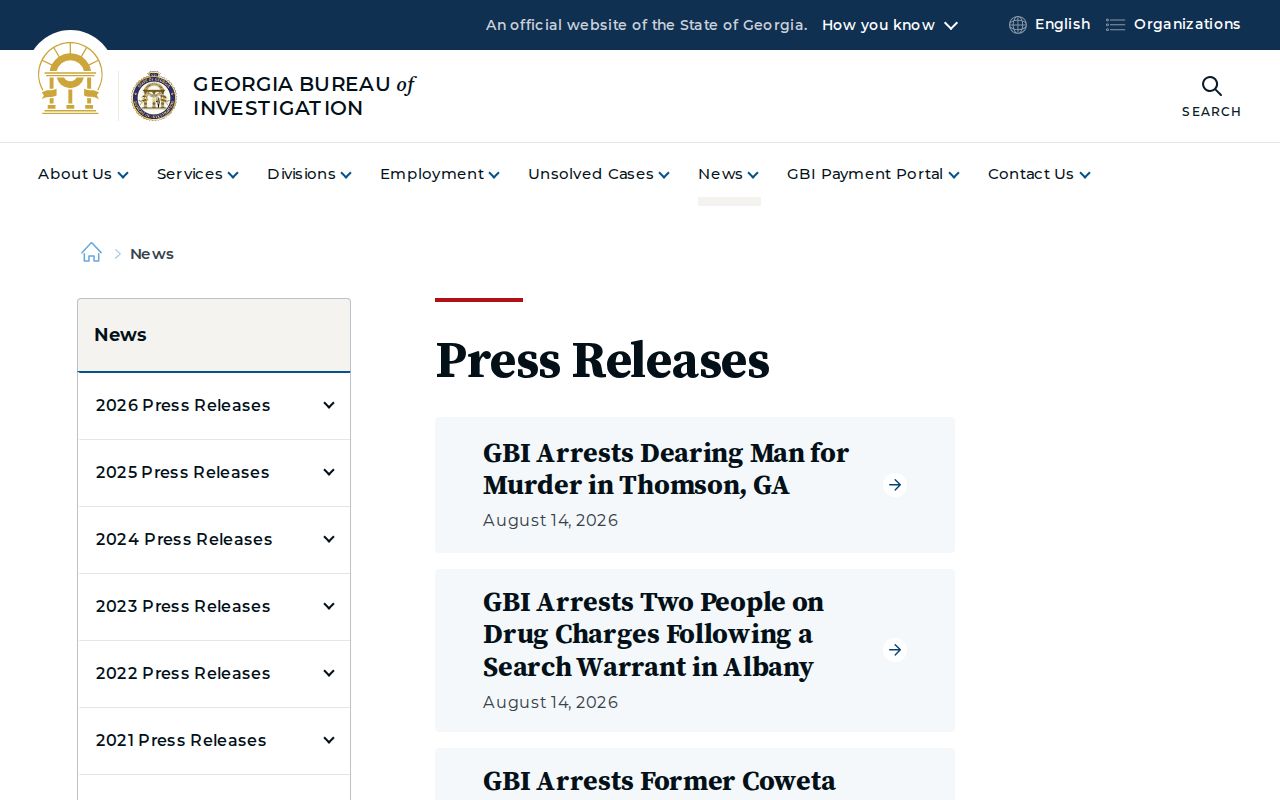Screen dimensions: 1280x800
Task: Expand 2024 Press Releases chevron
Action: (329, 539)
